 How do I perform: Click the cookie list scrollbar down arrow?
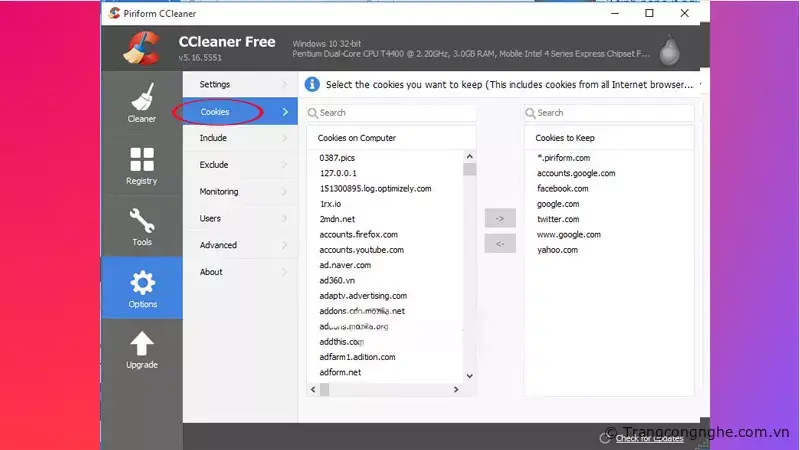point(469,376)
